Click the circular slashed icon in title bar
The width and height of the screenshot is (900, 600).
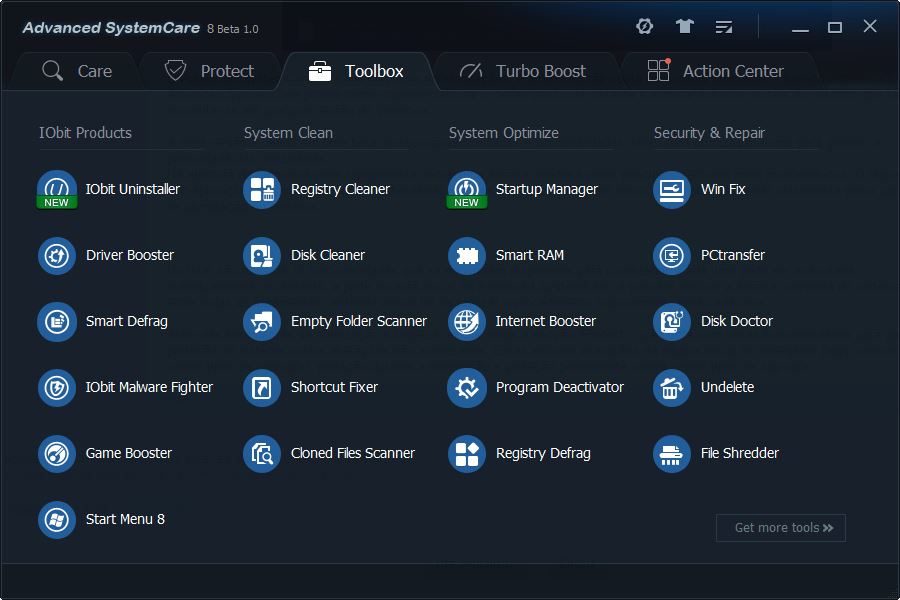(645, 26)
